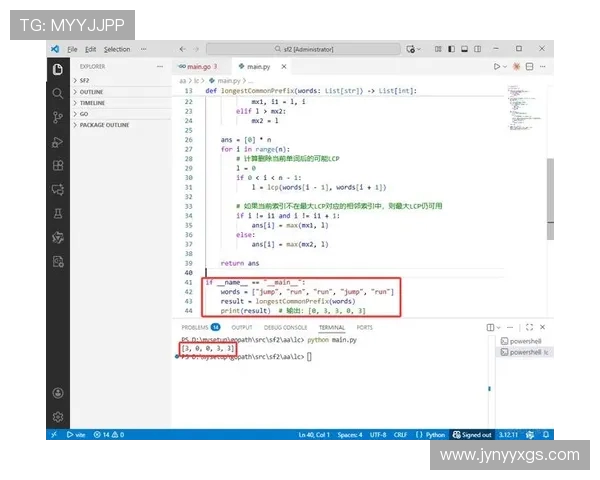Open the Source Control view

coord(58,117)
